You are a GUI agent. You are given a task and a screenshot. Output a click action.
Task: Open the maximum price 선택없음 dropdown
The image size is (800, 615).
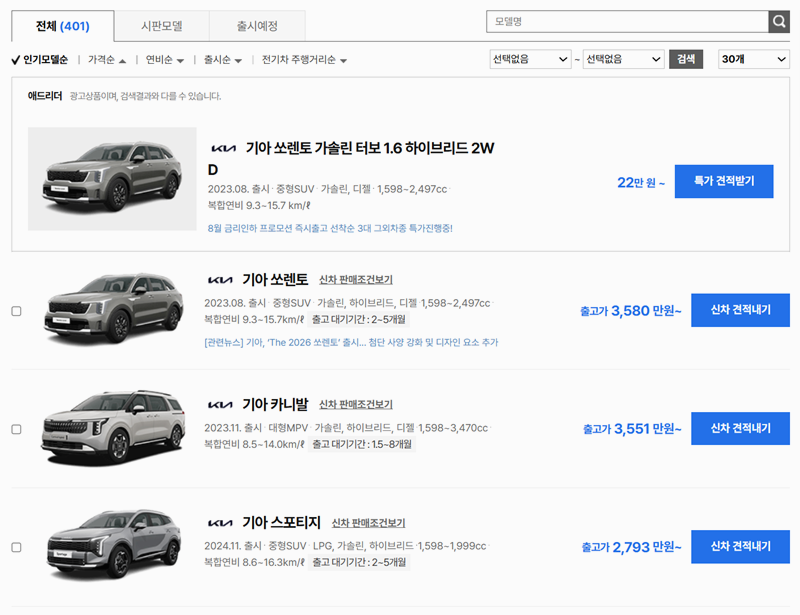(x=623, y=59)
